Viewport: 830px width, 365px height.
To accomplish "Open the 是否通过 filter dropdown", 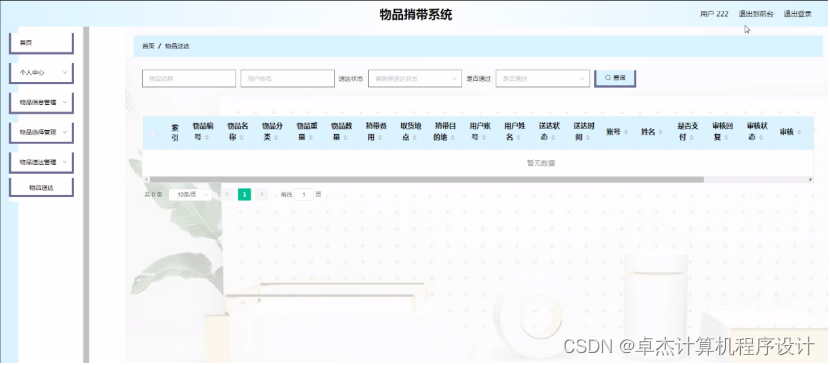I will tap(543, 78).
